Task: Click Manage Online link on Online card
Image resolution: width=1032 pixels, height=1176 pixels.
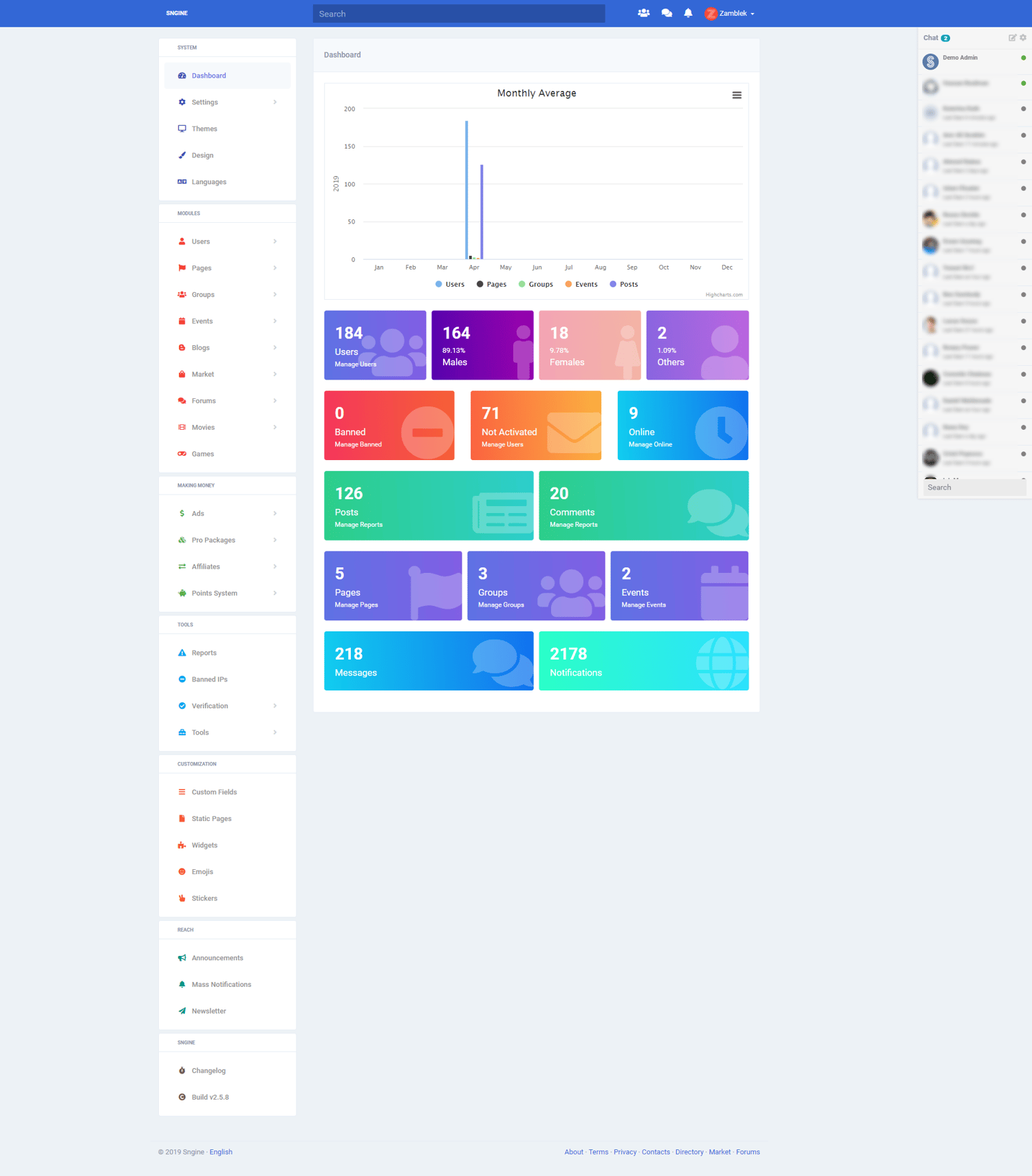Action: point(650,444)
